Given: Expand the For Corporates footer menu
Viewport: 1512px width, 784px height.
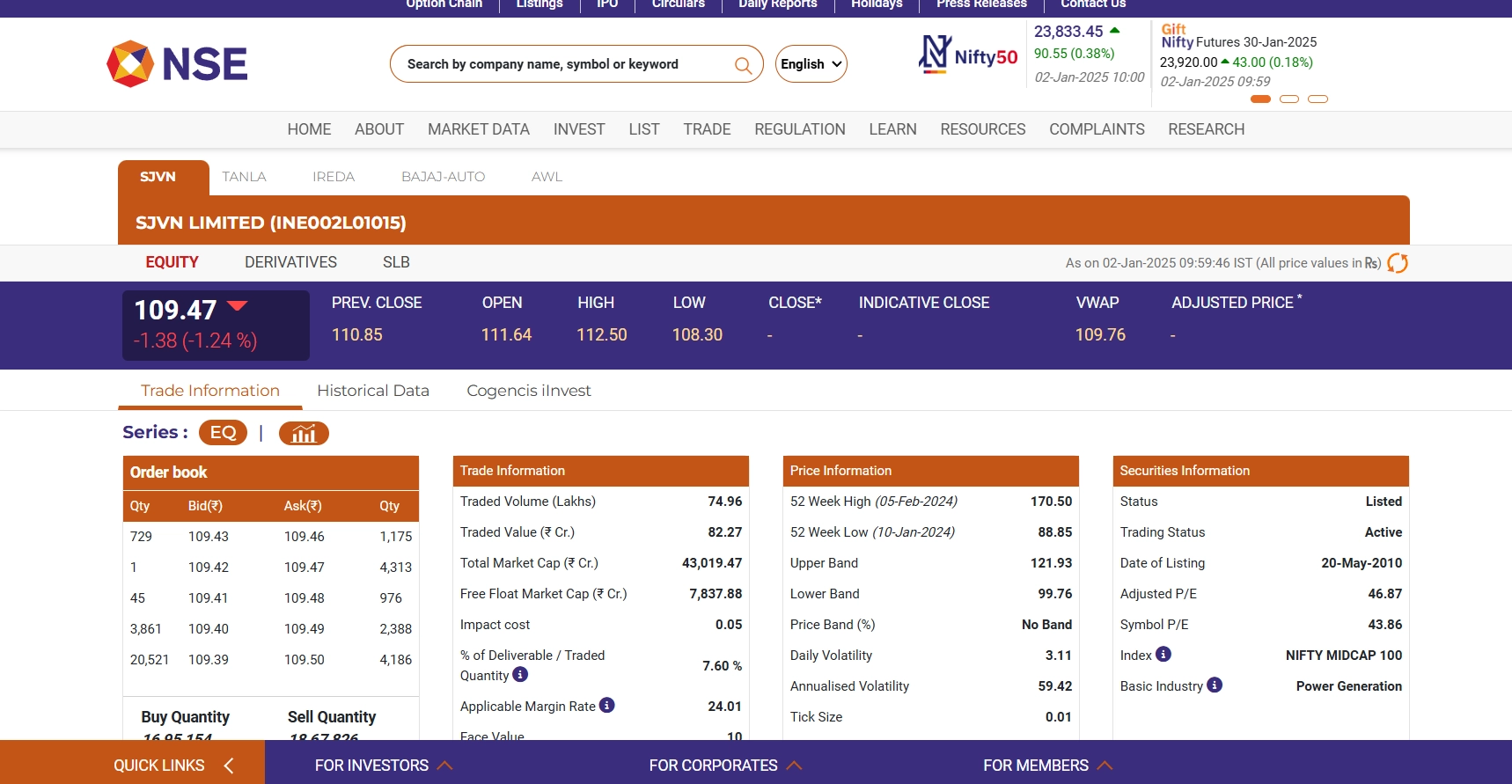Looking at the screenshot, I should pyautogui.click(x=725, y=766).
